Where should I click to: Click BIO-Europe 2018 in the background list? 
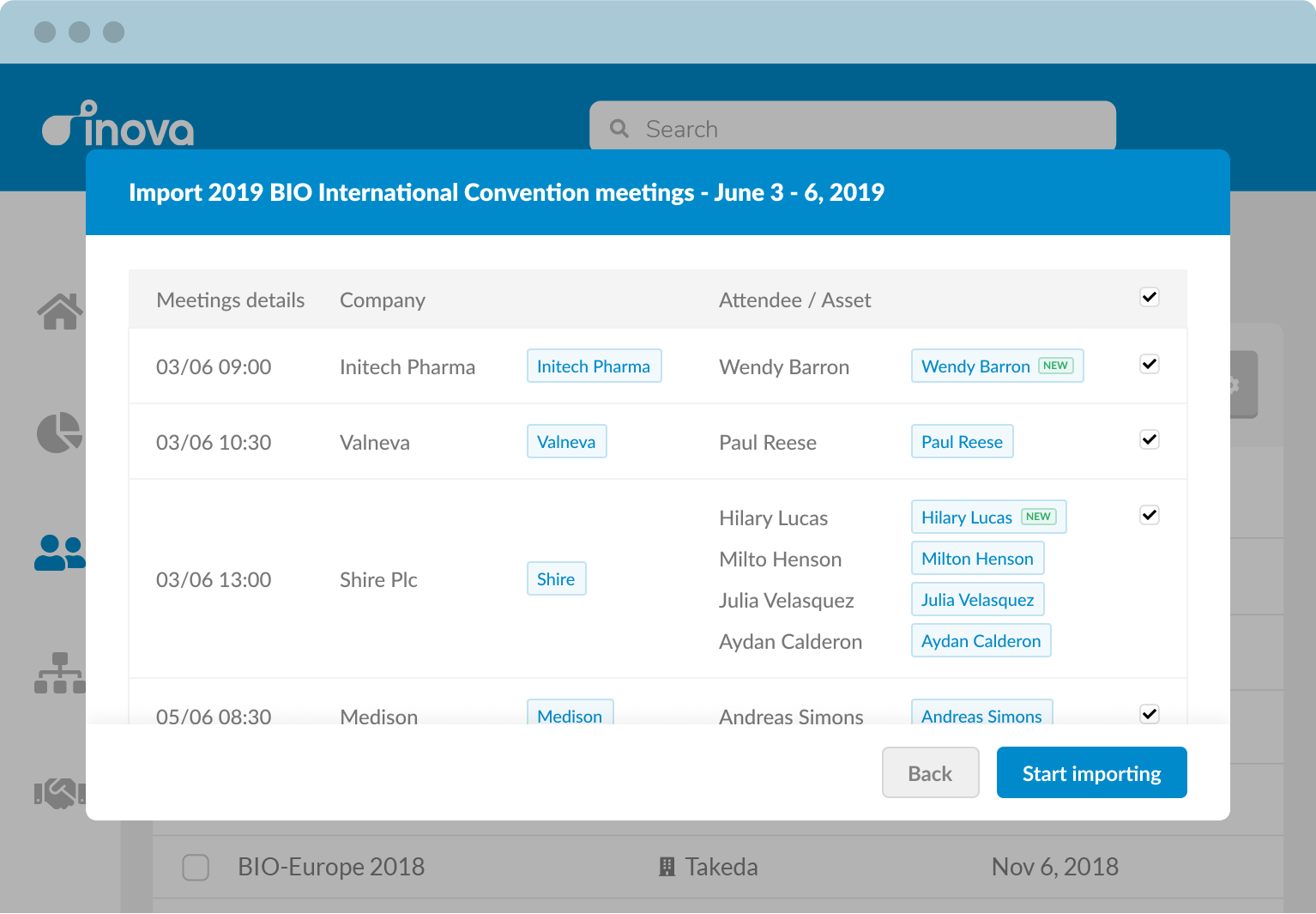coord(331,867)
